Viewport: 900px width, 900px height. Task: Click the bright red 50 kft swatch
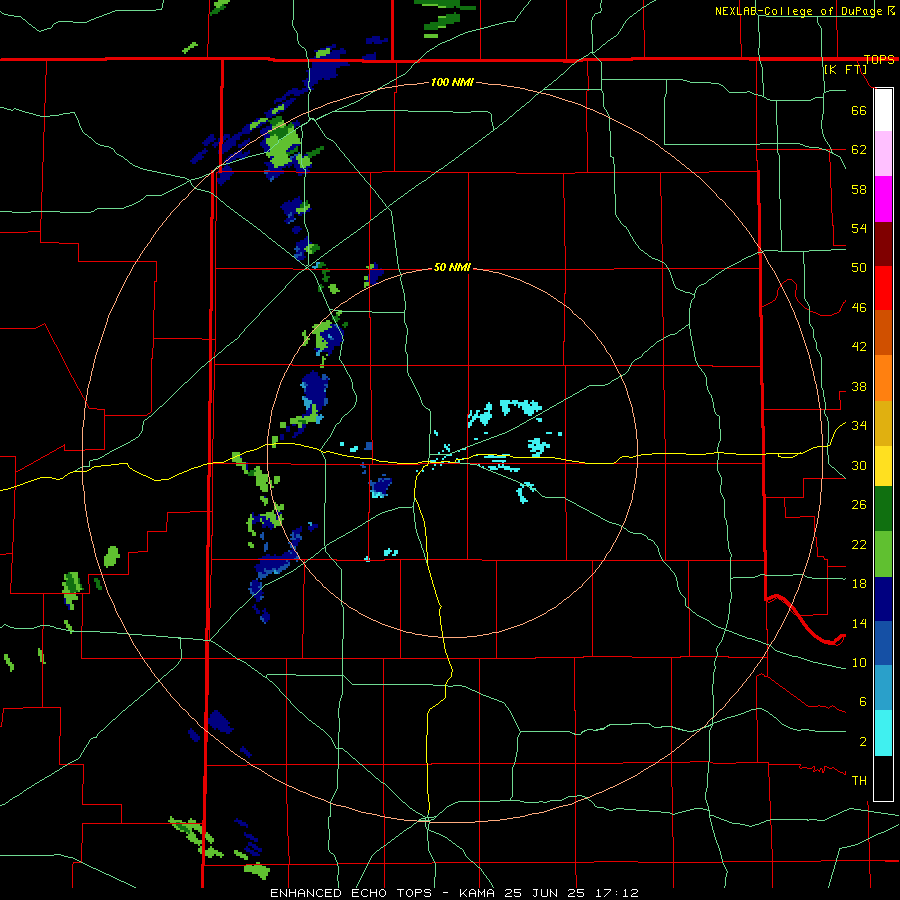[x=883, y=288]
